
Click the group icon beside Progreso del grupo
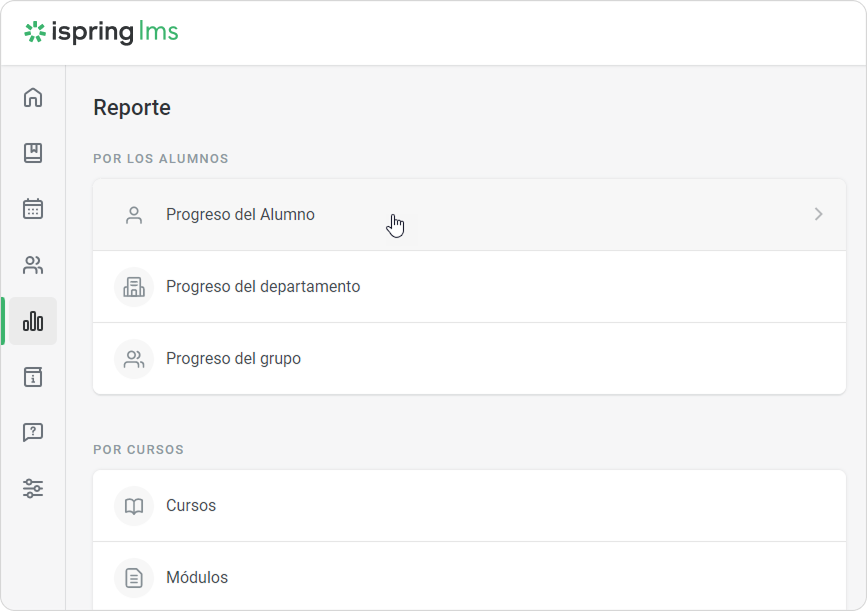134,359
